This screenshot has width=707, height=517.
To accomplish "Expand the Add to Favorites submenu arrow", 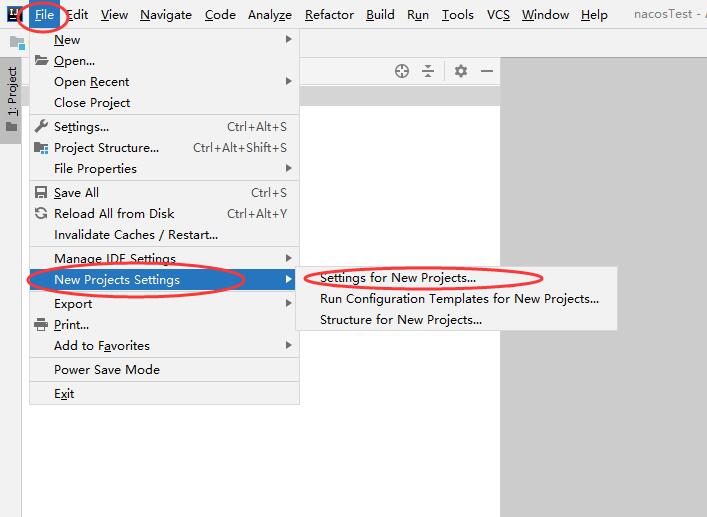I will 289,345.
